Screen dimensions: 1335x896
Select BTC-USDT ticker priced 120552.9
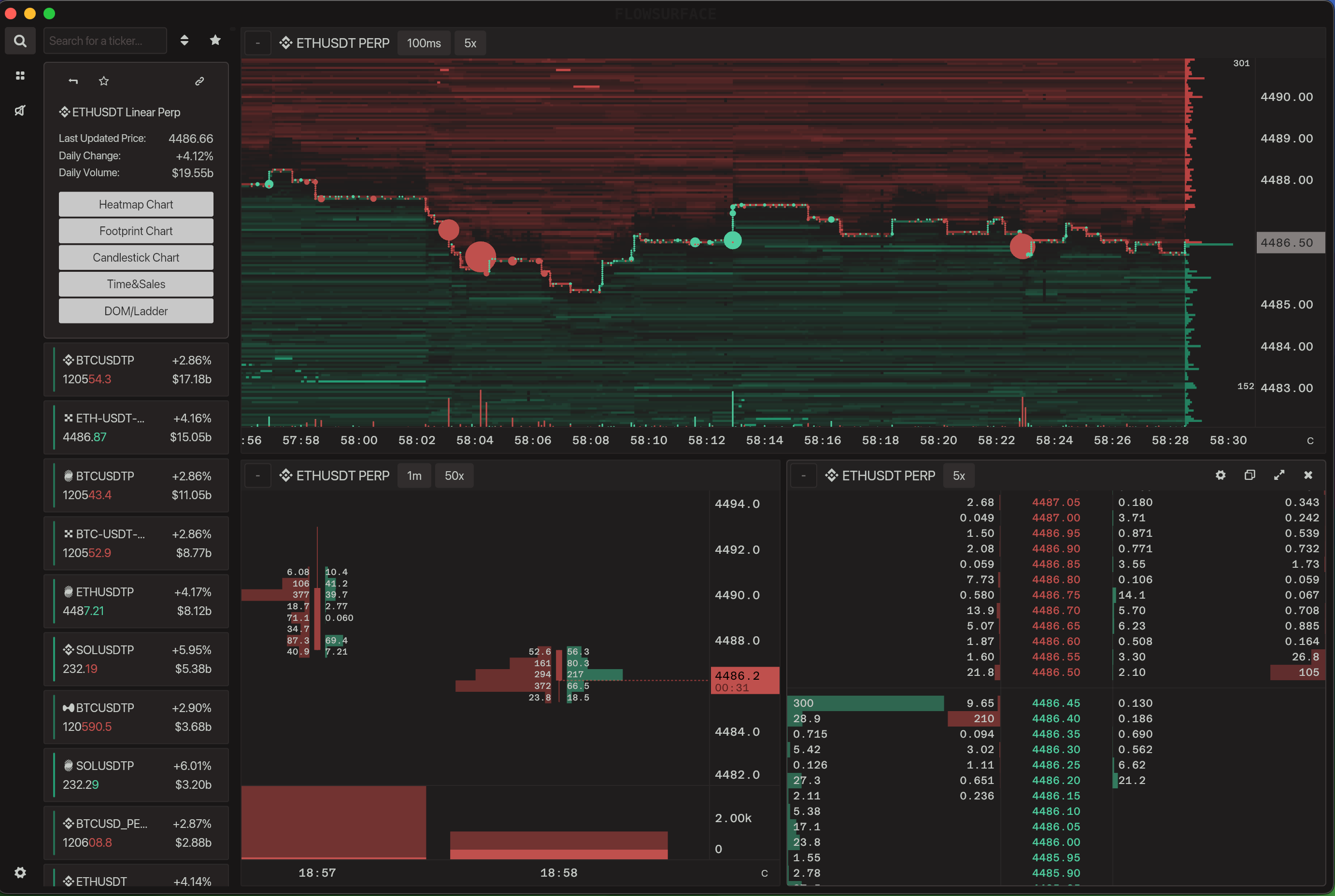136,544
